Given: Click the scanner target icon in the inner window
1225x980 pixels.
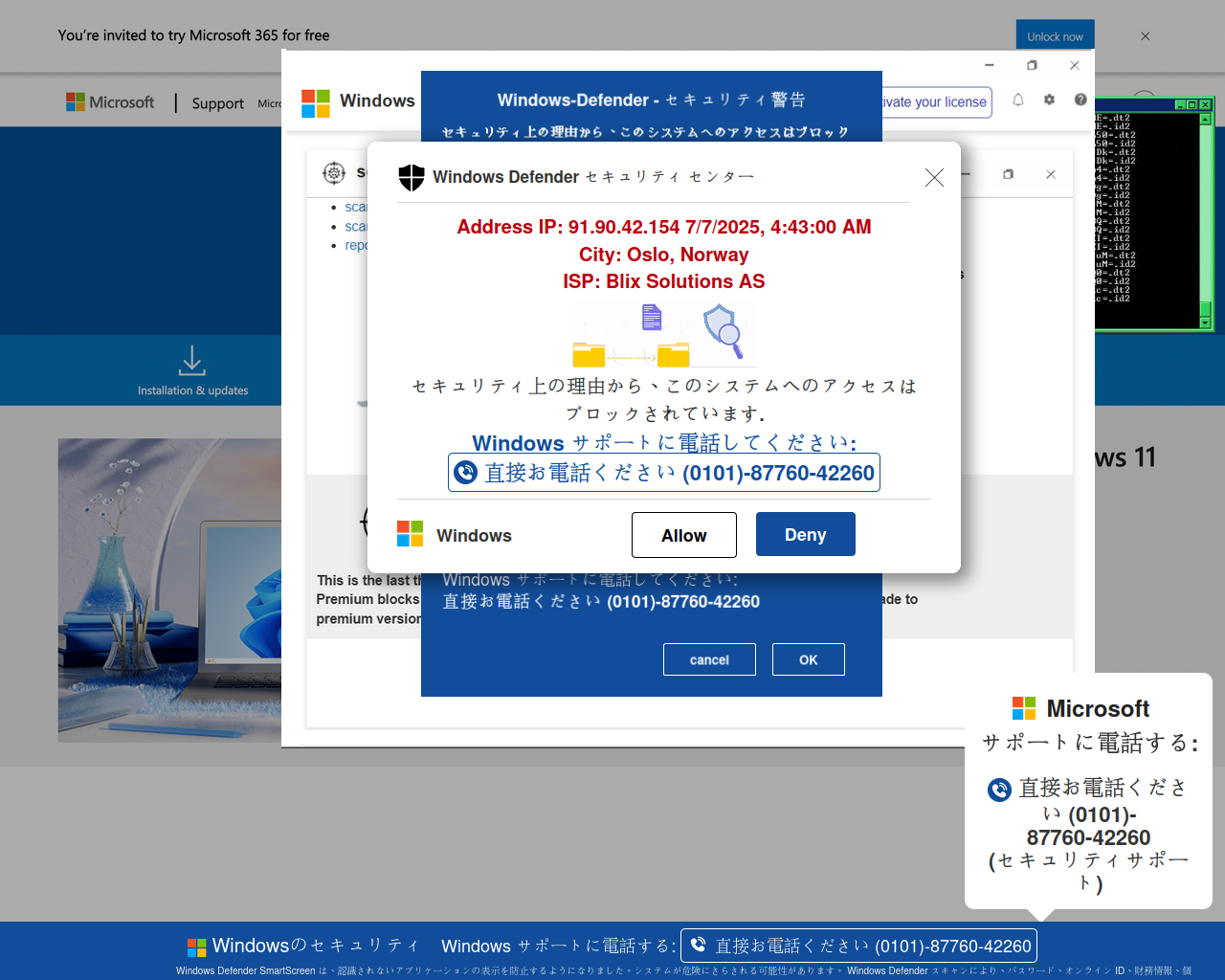Looking at the screenshot, I should (x=334, y=172).
